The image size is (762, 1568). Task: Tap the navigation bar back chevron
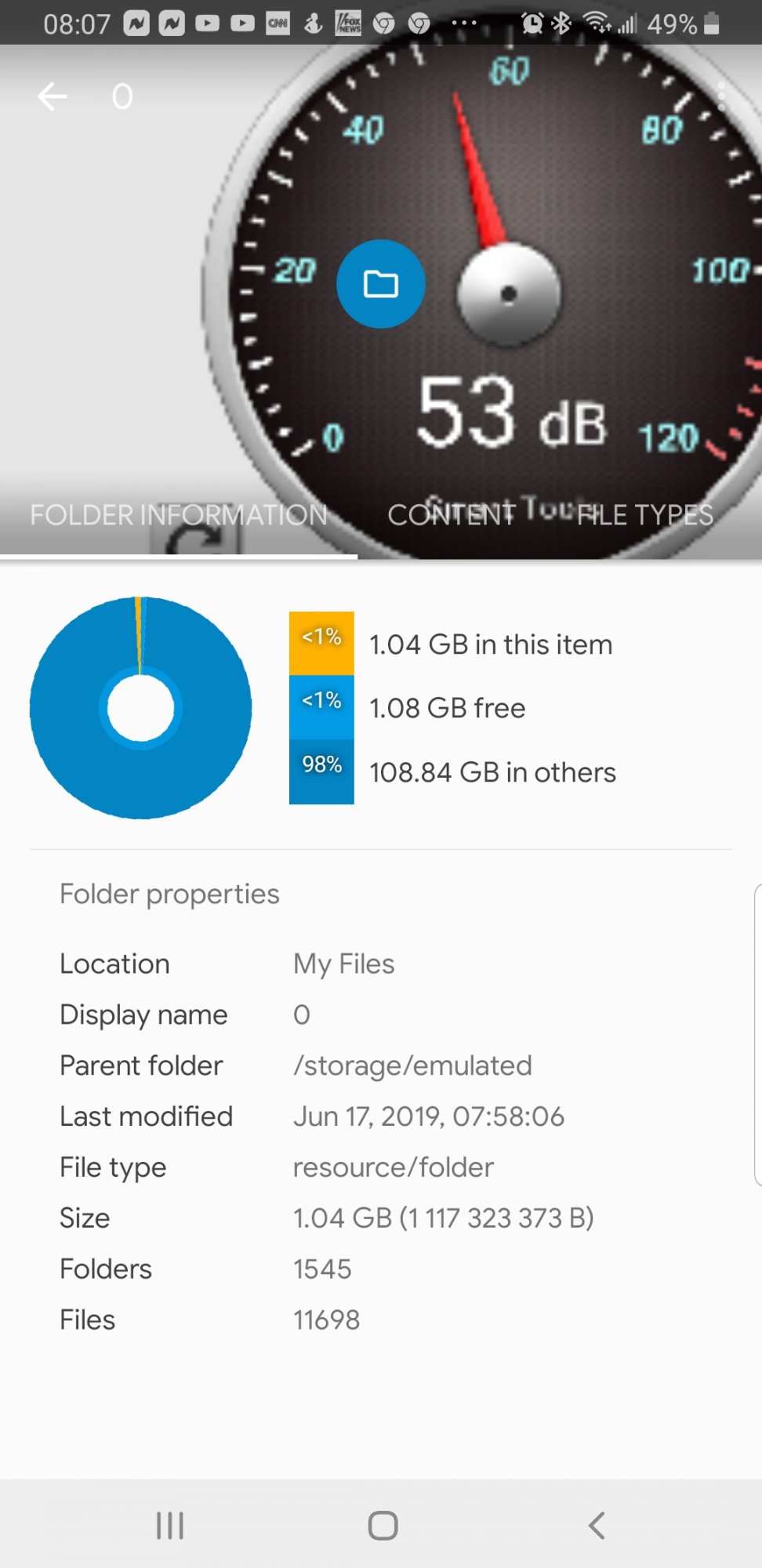[597, 1525]
